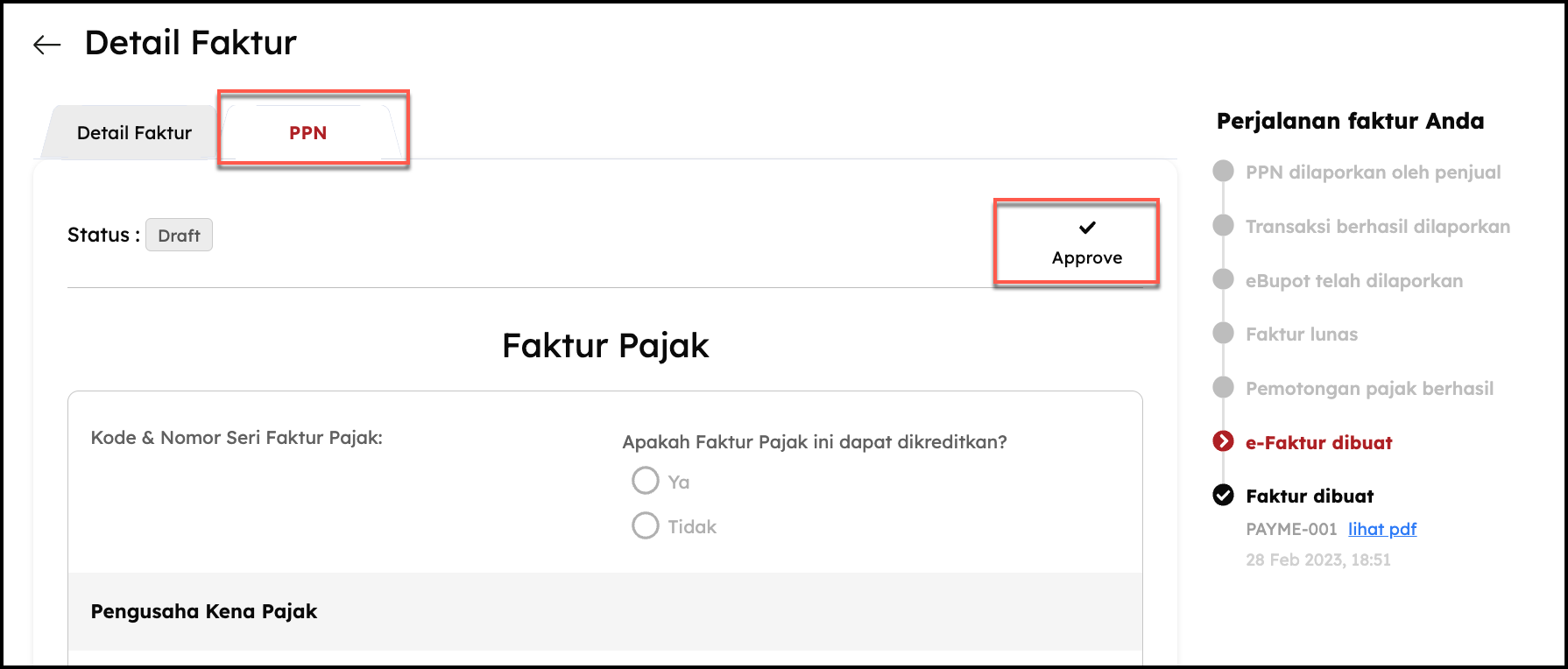
Task: Click the e-Faktur dibuat step label
Action: tap(1319, 442)
